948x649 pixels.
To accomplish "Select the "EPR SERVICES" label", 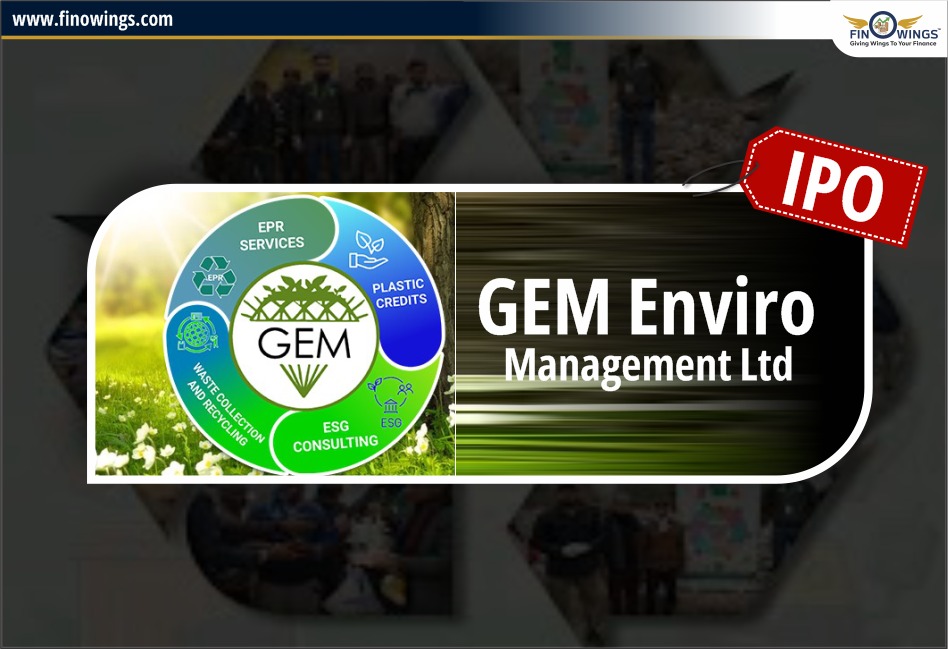I will point(271,235).
